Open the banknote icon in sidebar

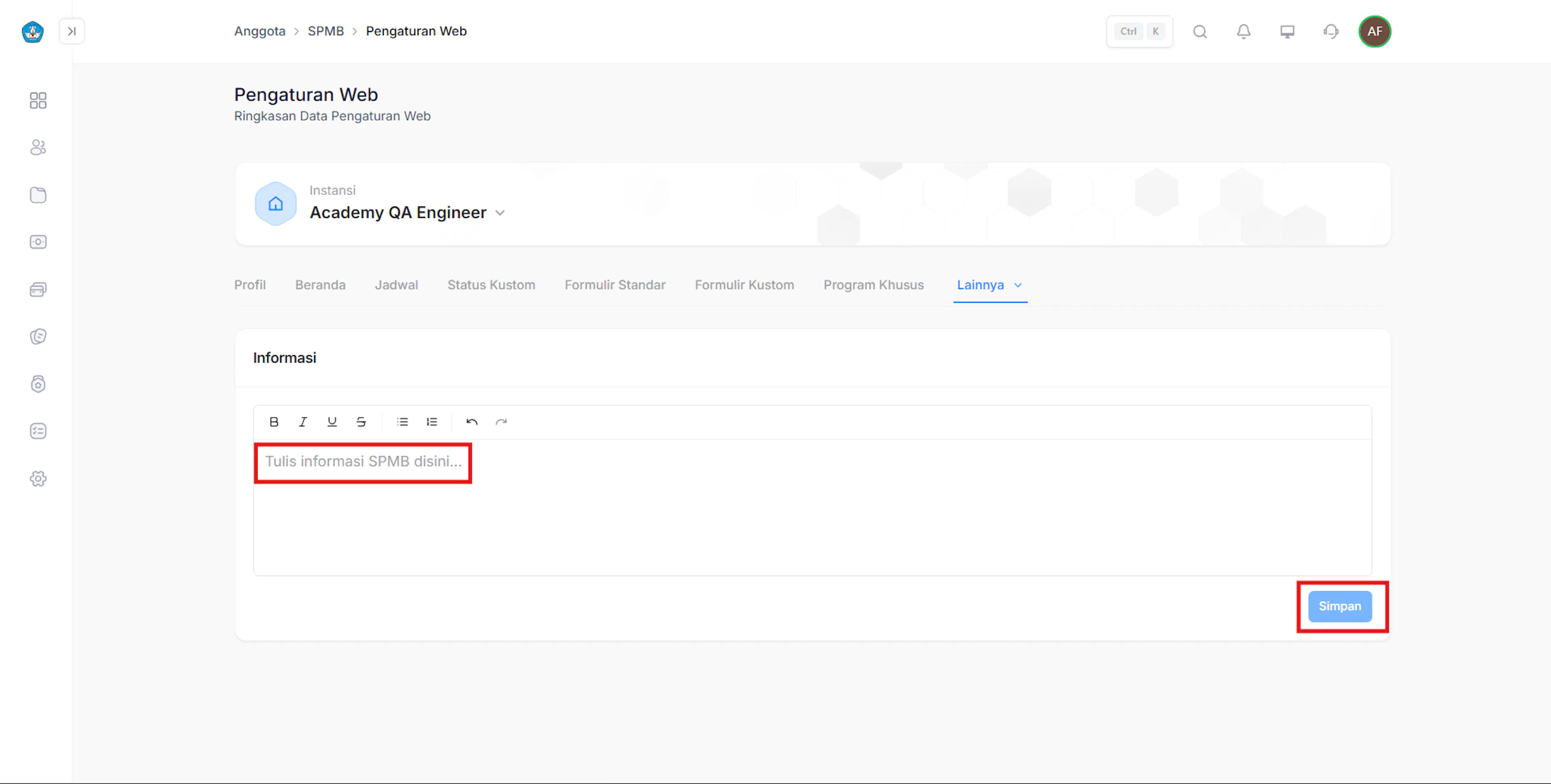coord(38,242)
